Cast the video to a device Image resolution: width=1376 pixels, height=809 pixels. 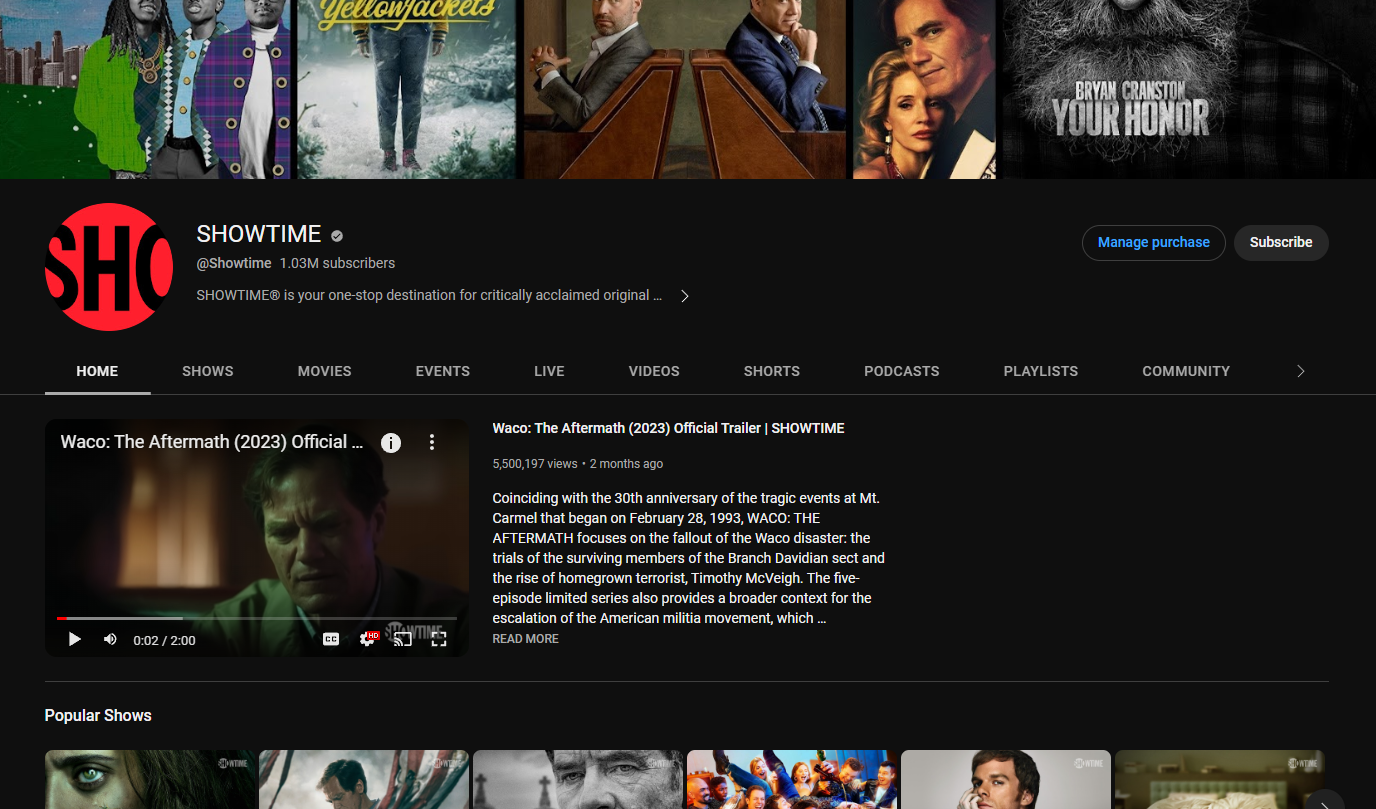tap(403, 639)
